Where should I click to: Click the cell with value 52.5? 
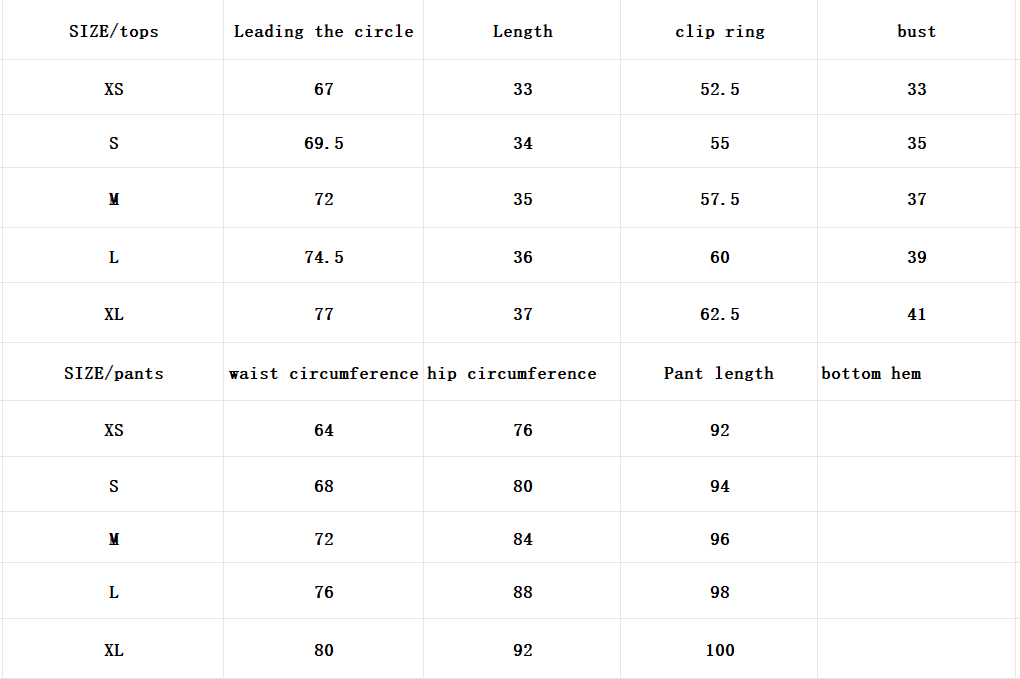(719, 89)
